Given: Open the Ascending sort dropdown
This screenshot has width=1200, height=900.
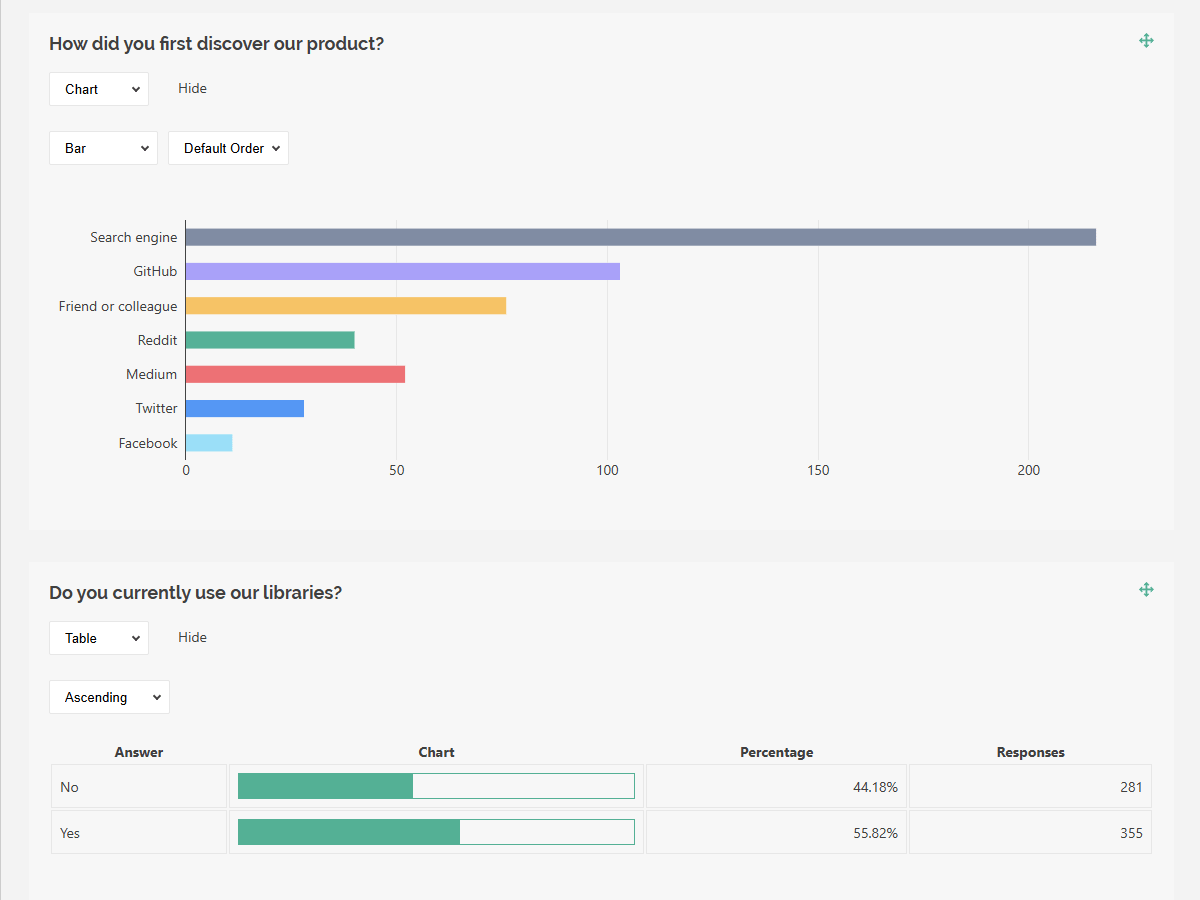Looking at the screenshot, I should pyautogui.click(x=109, y=697).
